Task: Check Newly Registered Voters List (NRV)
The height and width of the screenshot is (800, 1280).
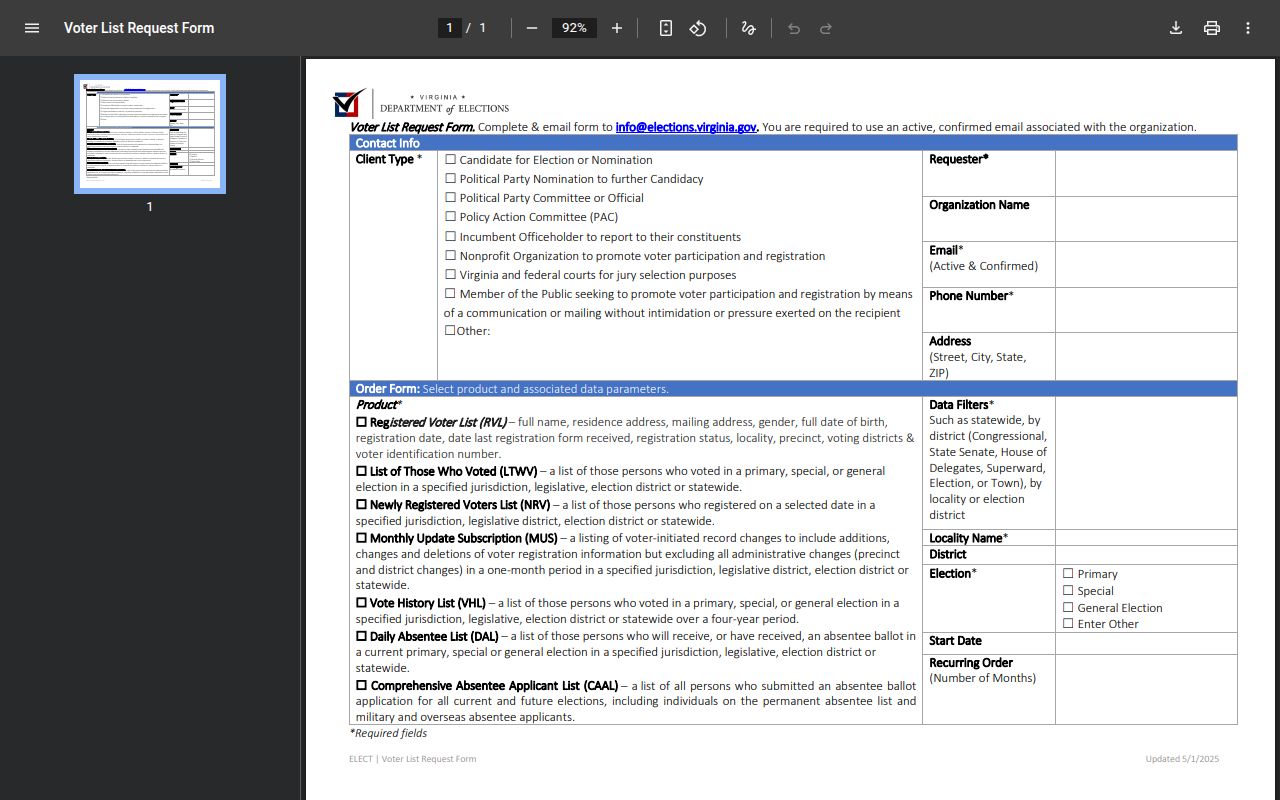Action: coord(362,504)
